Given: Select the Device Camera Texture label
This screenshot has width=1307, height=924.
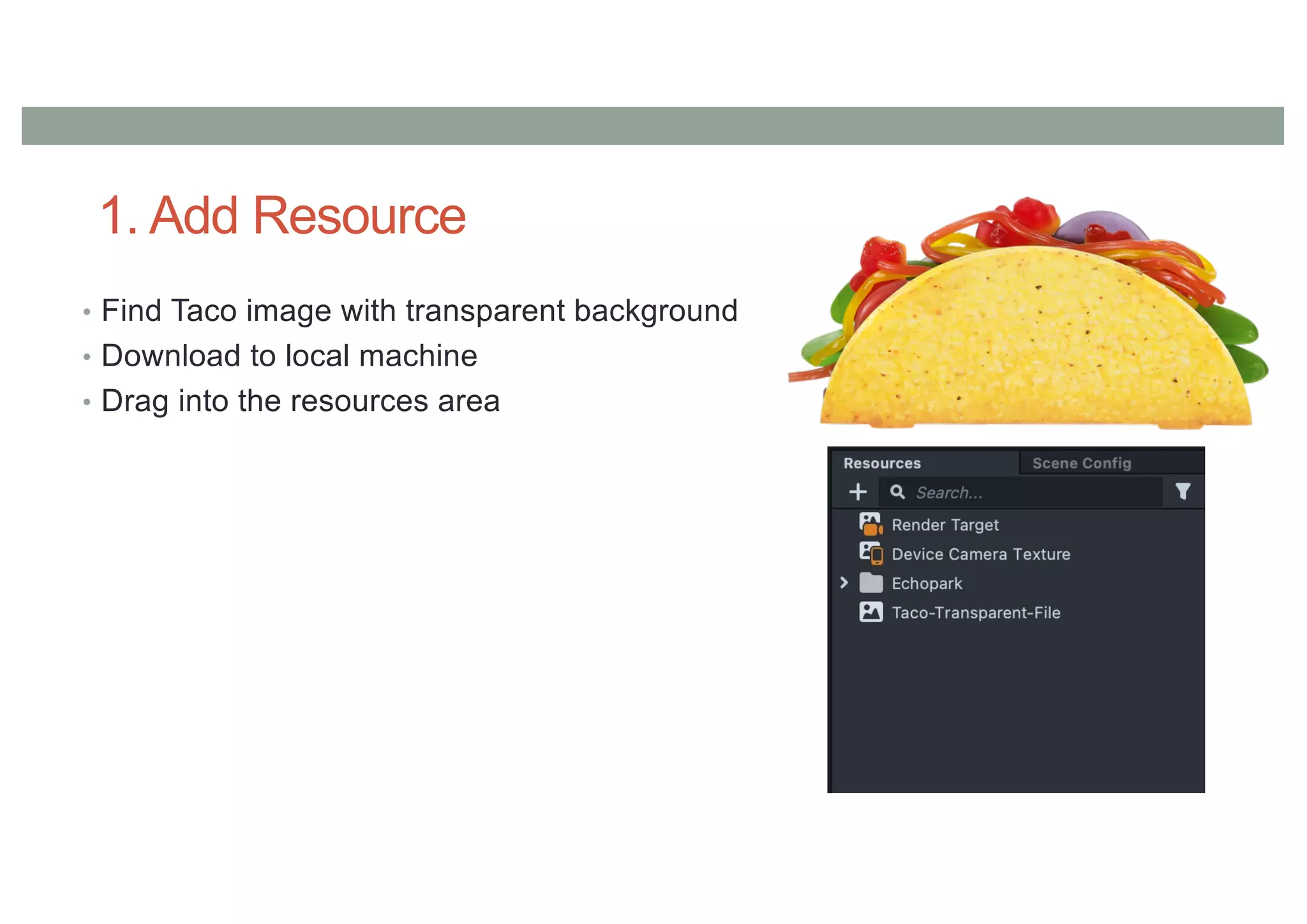Looking at the screenshot, I should 980,554.
